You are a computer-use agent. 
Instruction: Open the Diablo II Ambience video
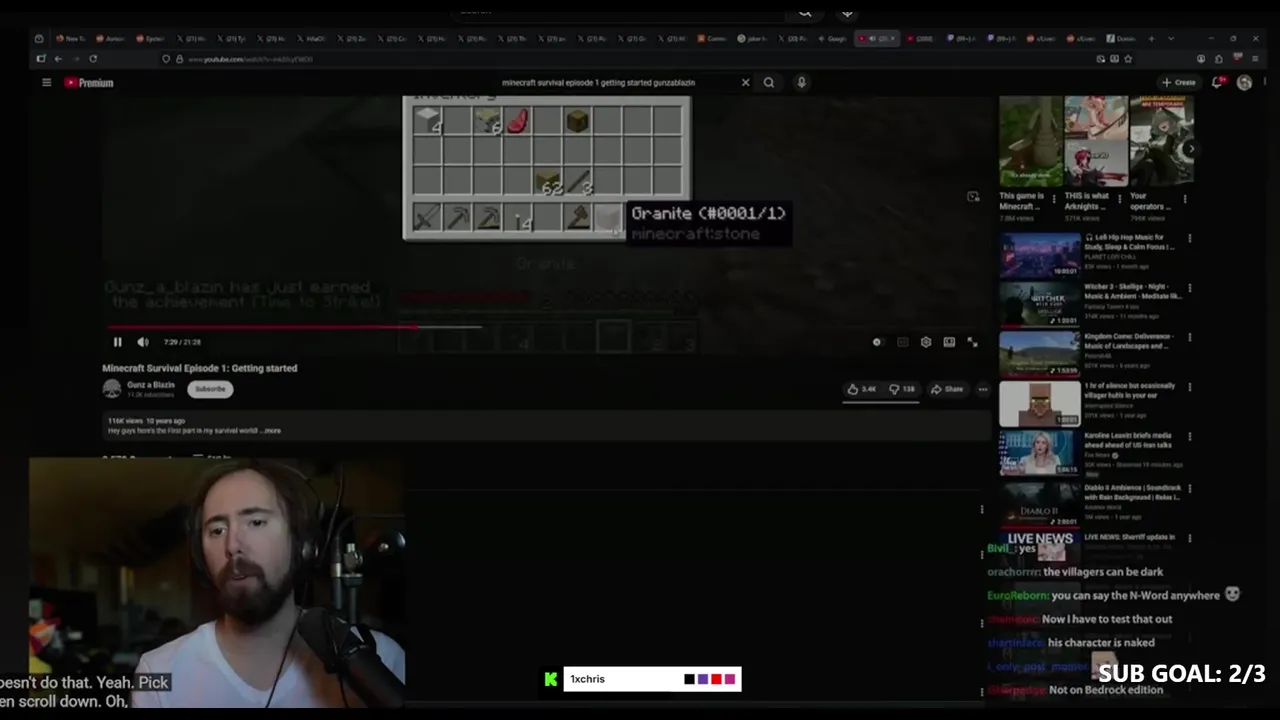pos(1040,504)
